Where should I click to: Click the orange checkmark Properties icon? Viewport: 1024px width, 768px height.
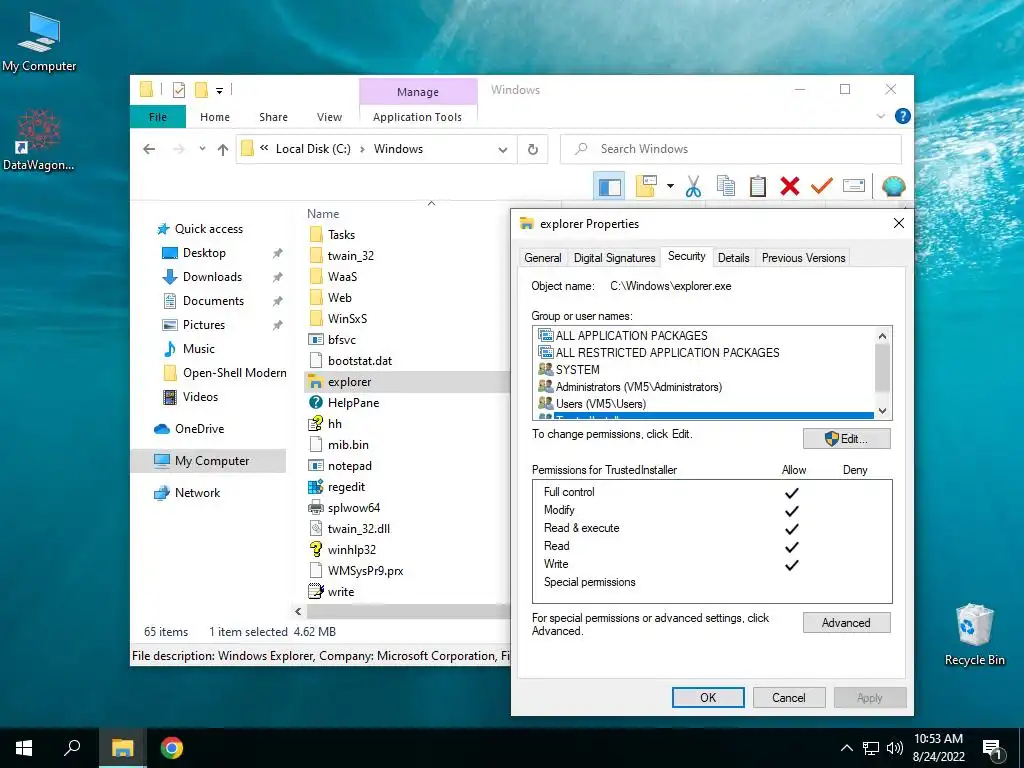click(x=822, y=186)
